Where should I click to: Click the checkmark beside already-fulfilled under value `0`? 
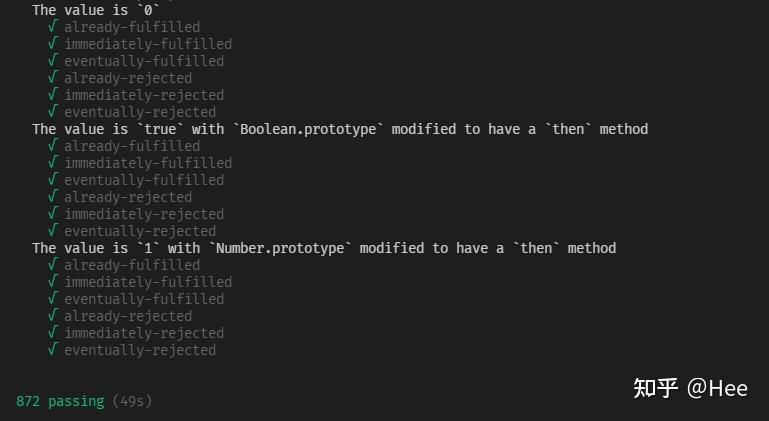coord(53,27)
